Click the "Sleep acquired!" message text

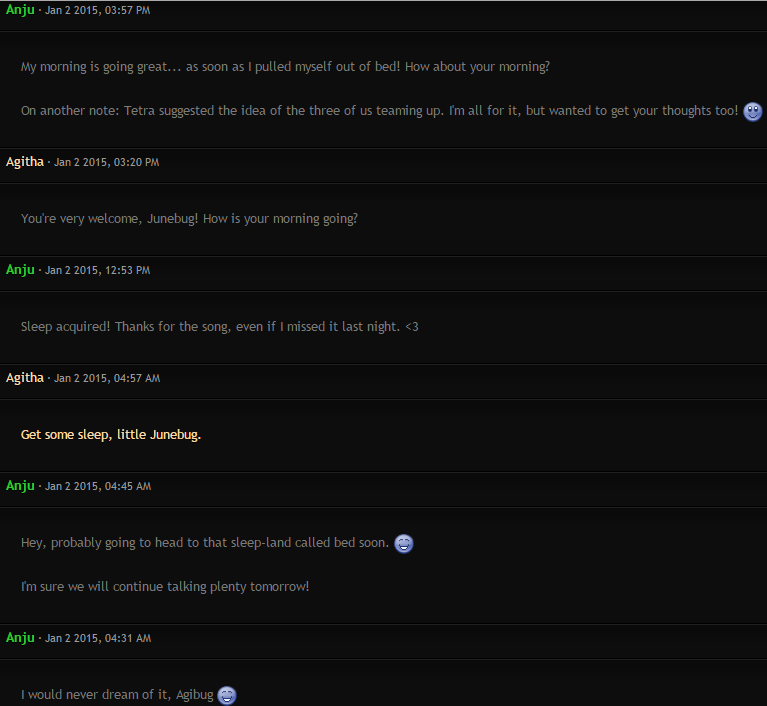pyautogui.click(x=220, y=326)
